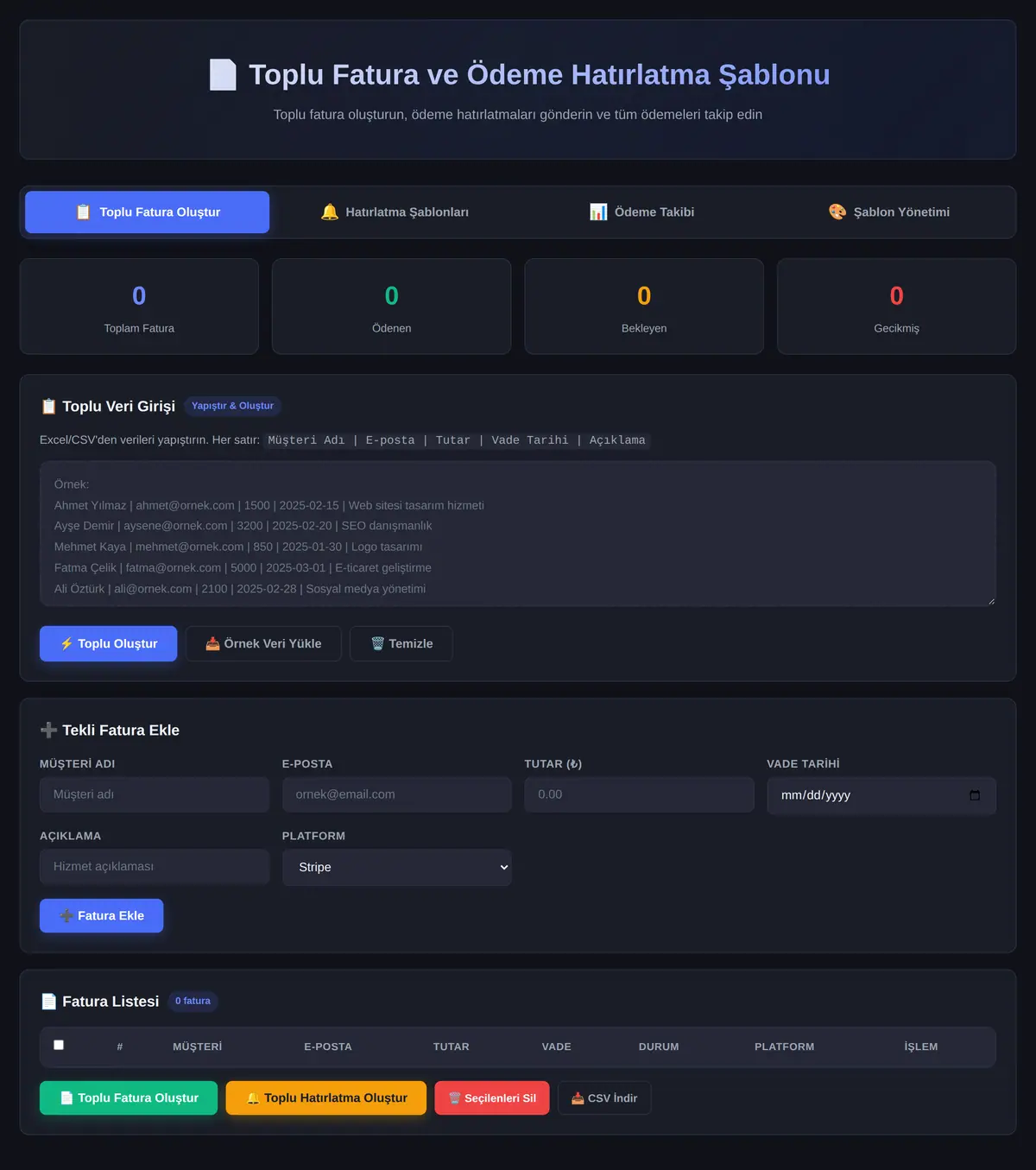This screenshot has height=1170, width=1036.
Task: Go to the Şablon Yönetimi tab
Action: point(889,212)
